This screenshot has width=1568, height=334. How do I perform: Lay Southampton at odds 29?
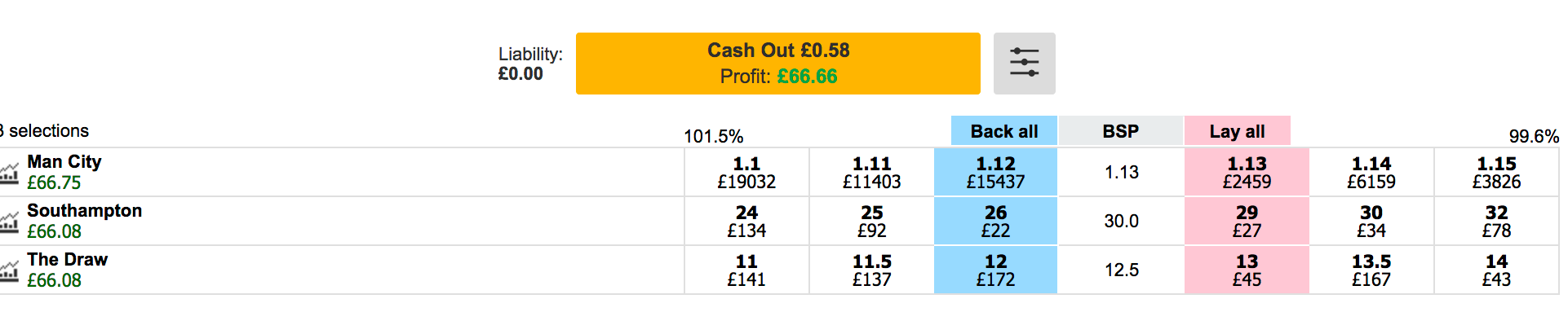1247,221
